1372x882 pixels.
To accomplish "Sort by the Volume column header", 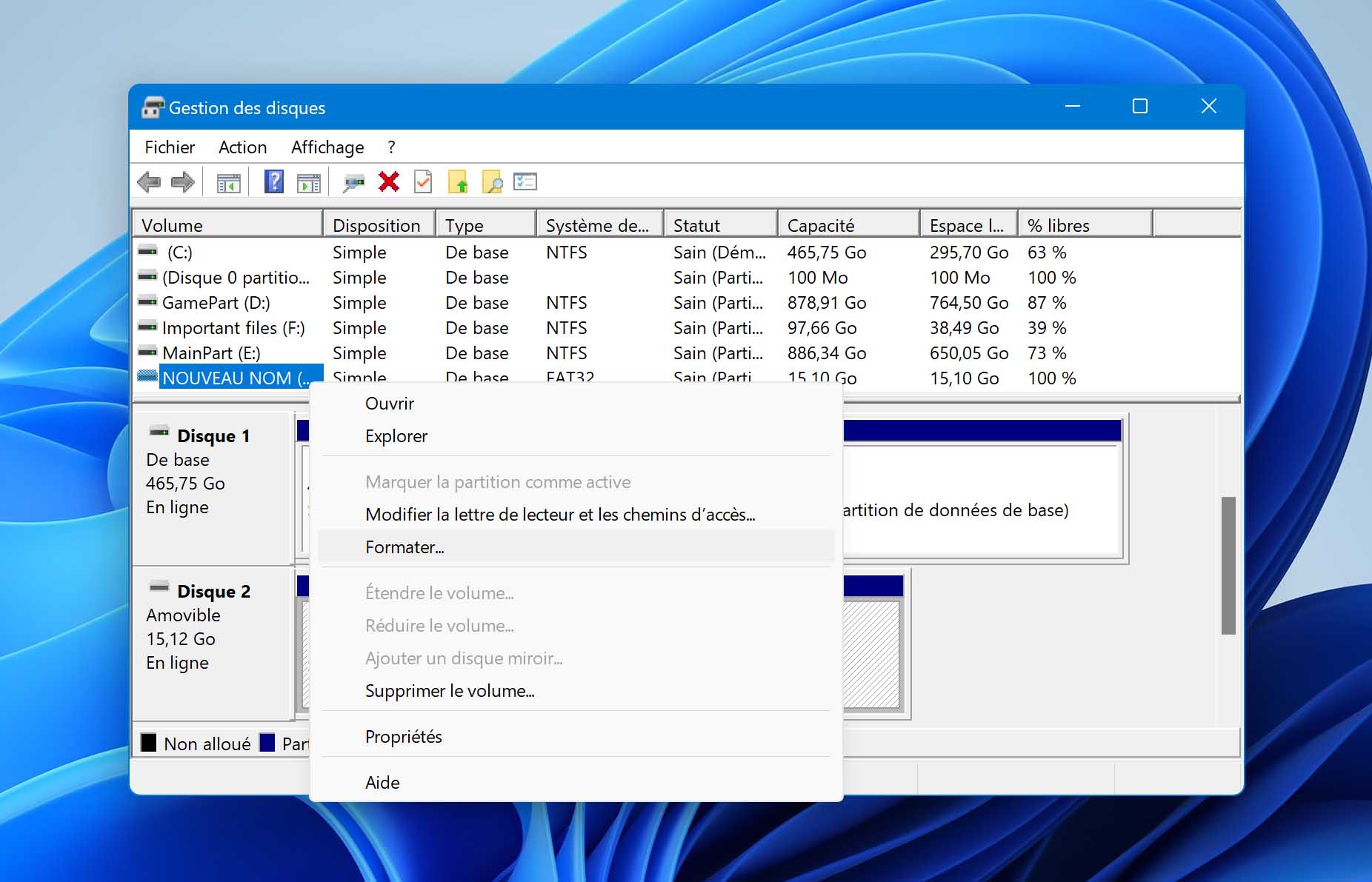I will point(227,225).
